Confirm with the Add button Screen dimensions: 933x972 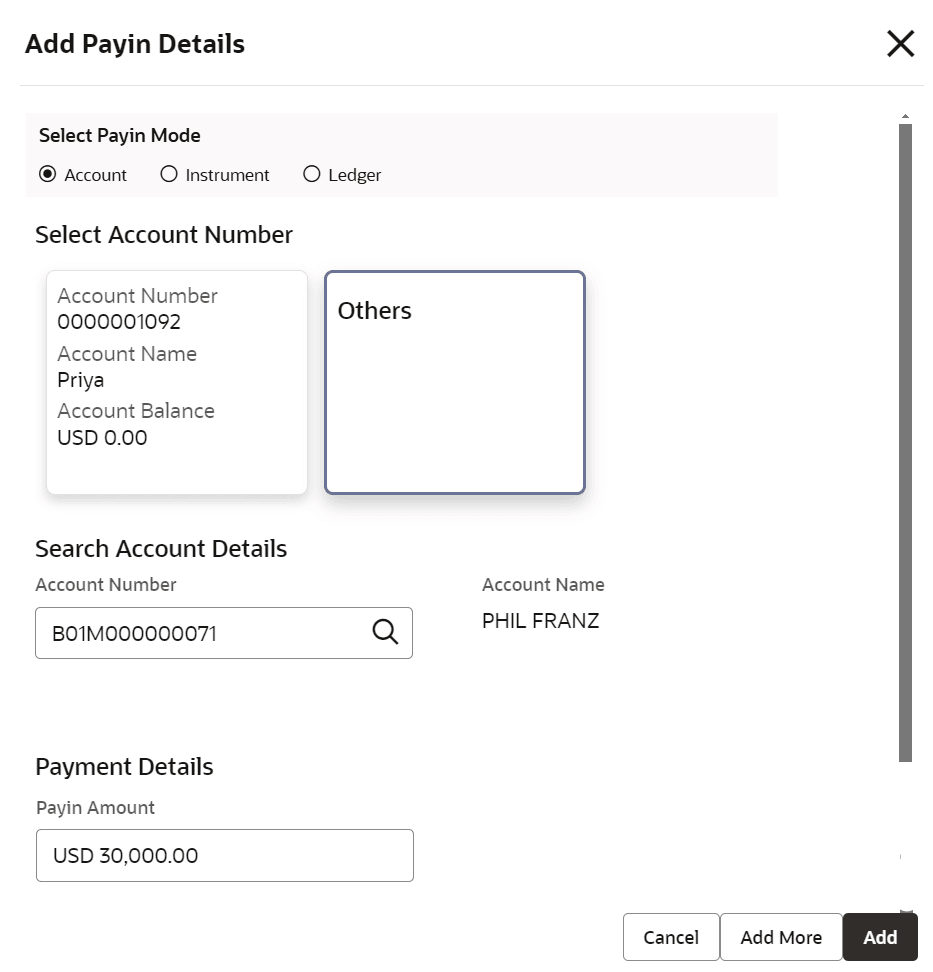(880, 937)
